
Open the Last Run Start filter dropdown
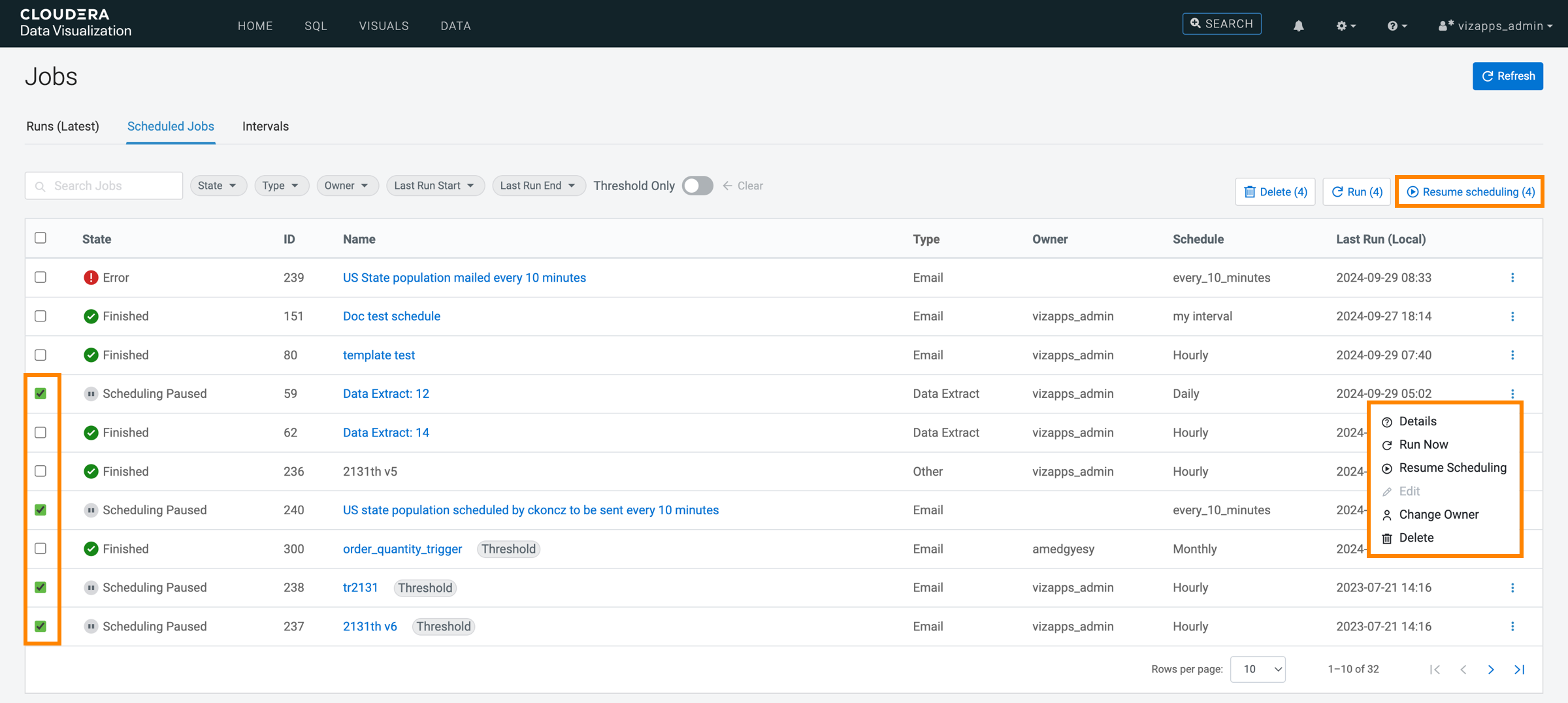click(x=434, y=186)
